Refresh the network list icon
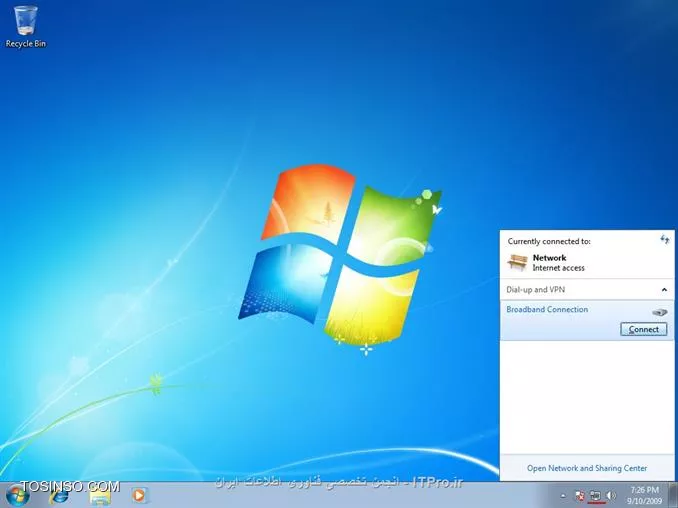 click(x=665, y=240)
